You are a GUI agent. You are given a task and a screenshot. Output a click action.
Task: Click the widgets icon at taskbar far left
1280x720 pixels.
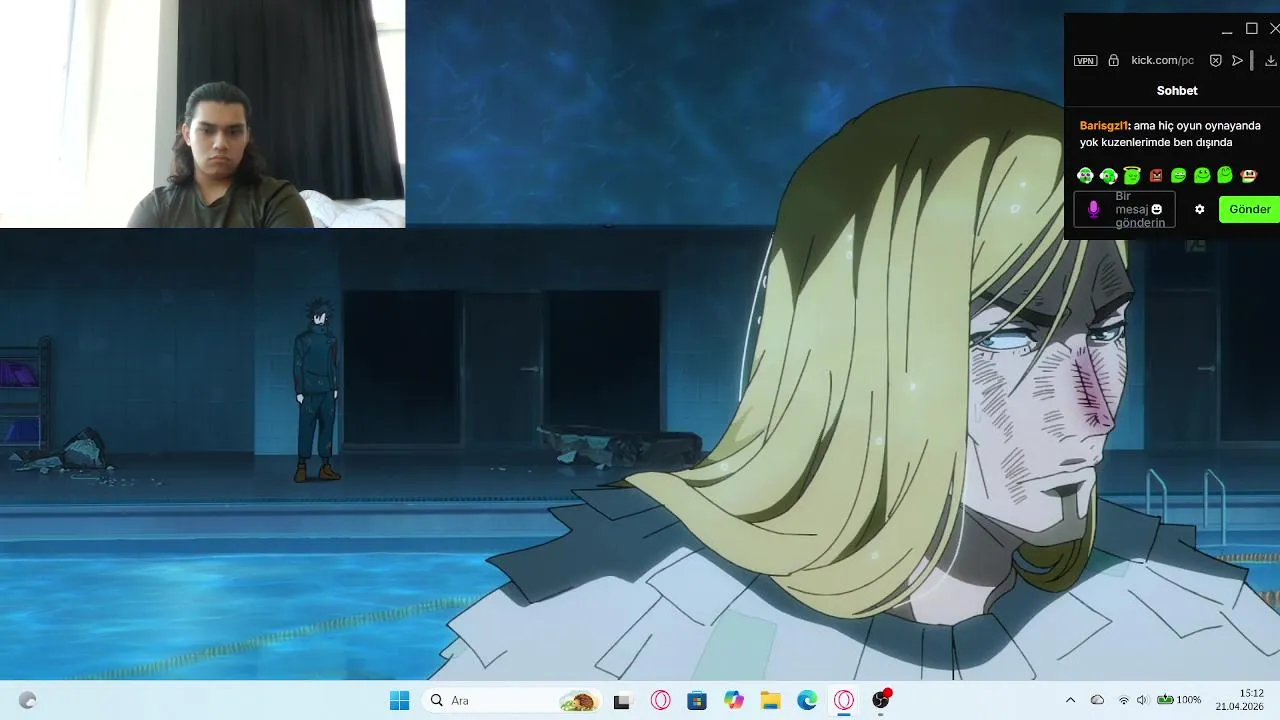tap(28, 700)
